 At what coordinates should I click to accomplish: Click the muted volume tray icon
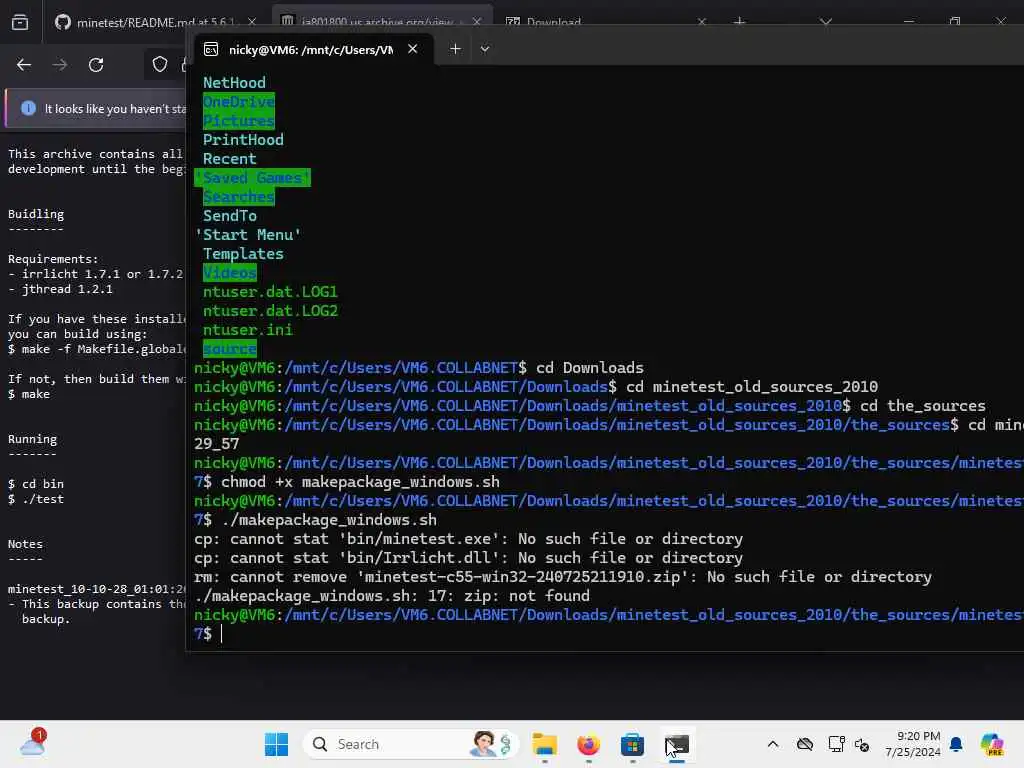tap(862, 744)
